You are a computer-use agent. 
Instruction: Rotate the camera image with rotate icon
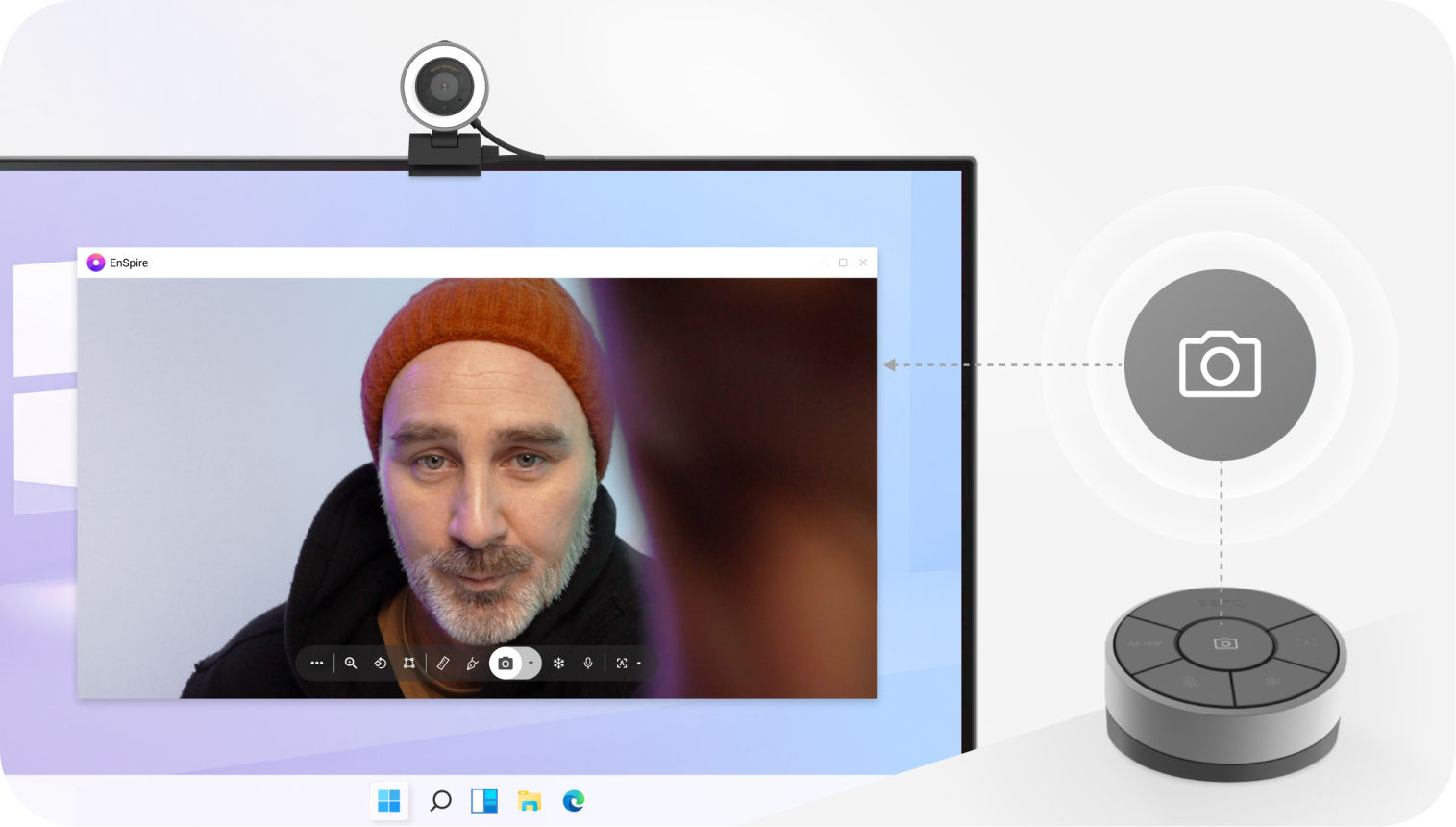[x=380, y=663]
